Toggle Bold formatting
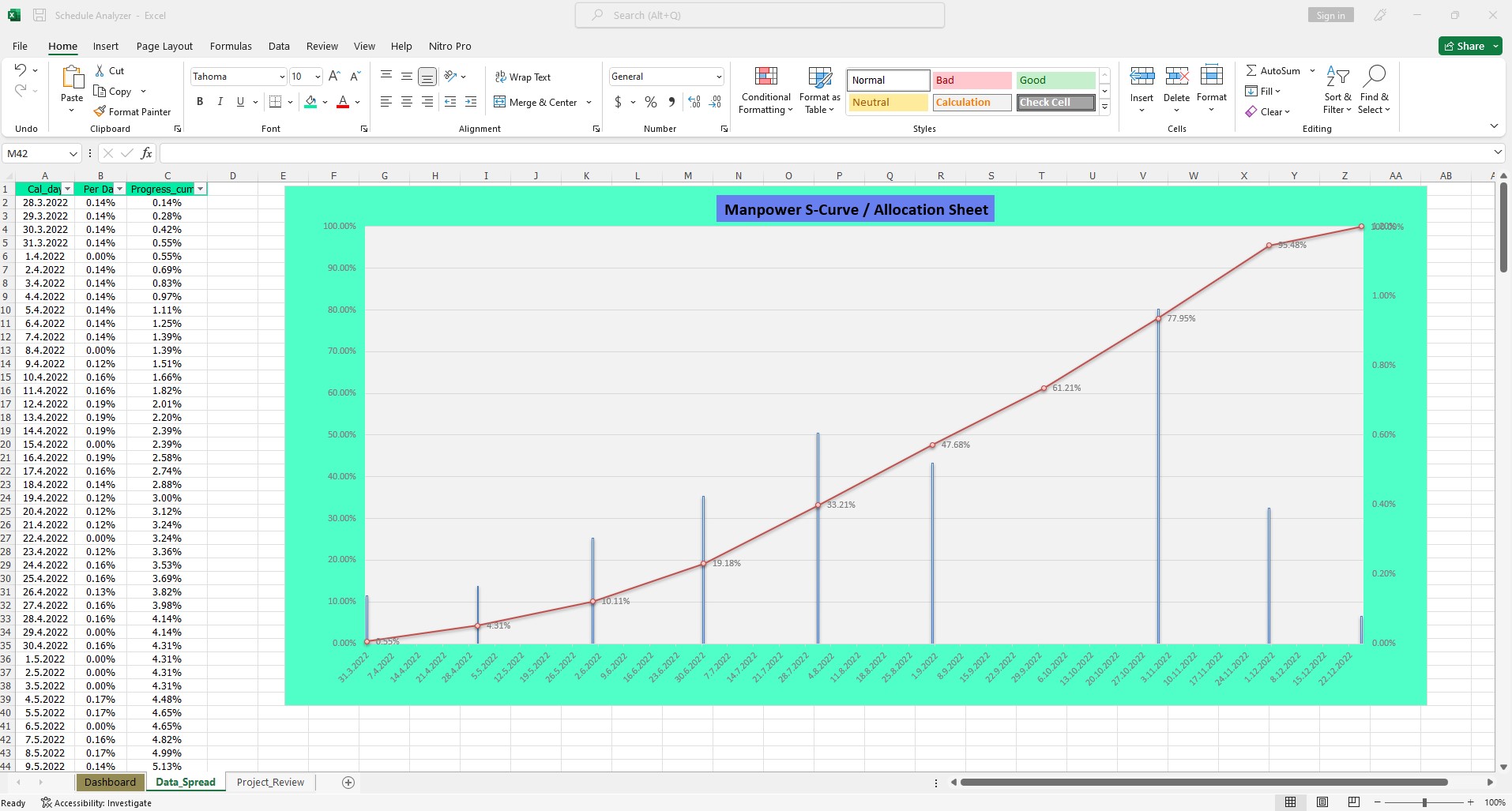1512x811 pixels. click(x=200, y=102)
